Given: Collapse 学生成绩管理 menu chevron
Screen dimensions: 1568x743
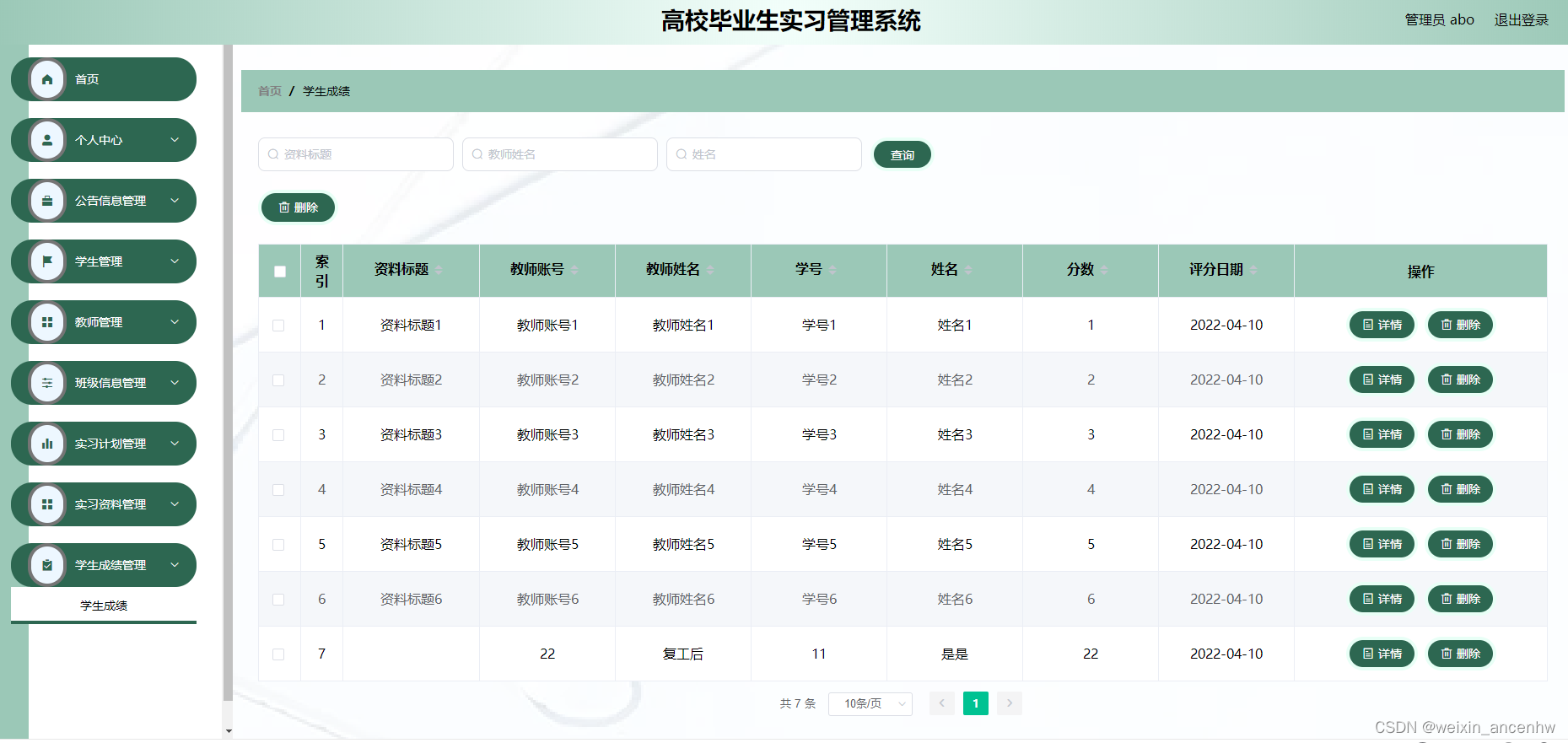Looking at the screenshot, I should [x=175, y=565].
